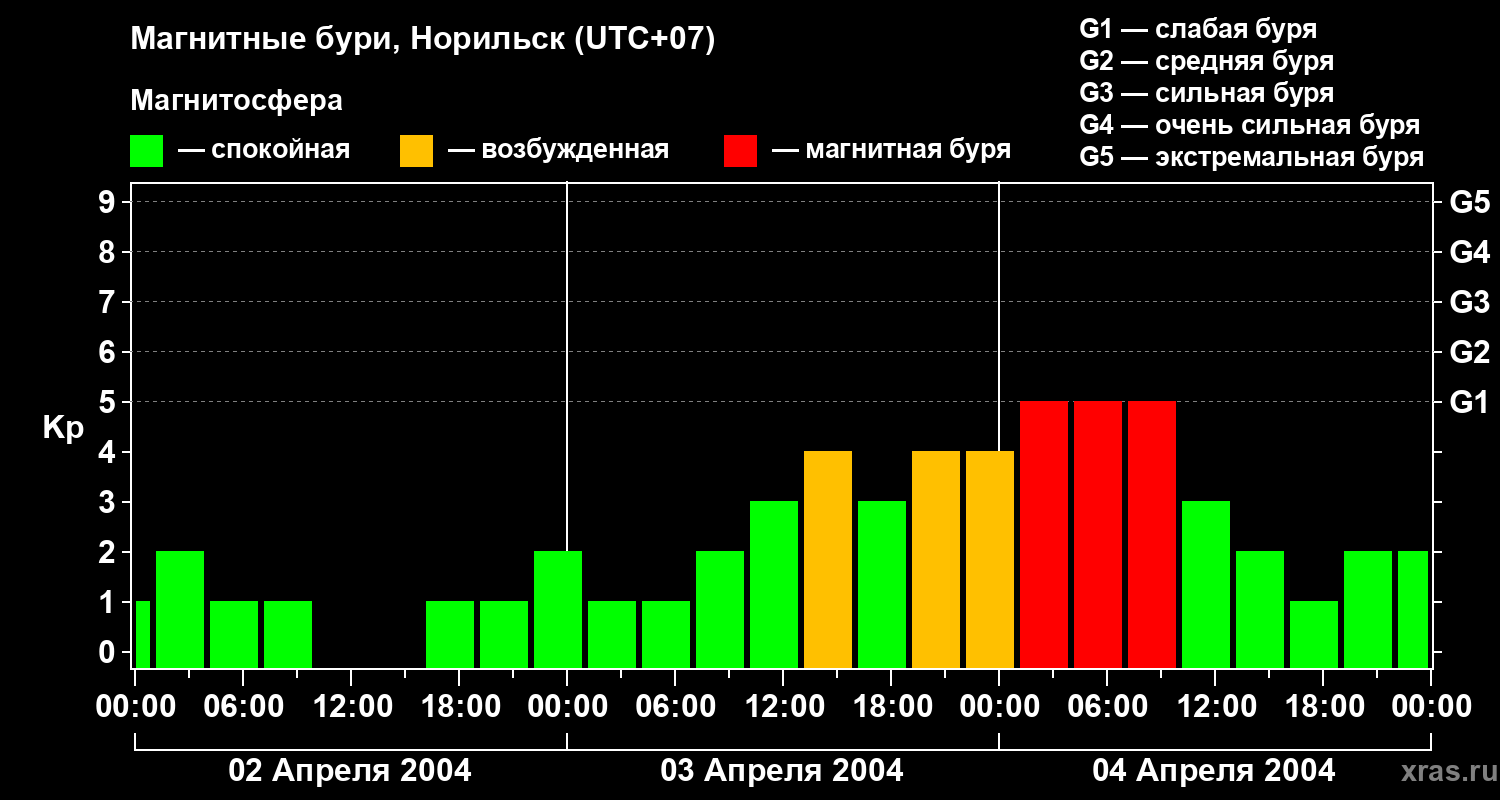Click the '02 Апреля 2004' date label
The width and height of the screenshot is (1500, 800).
coord(350,771)
